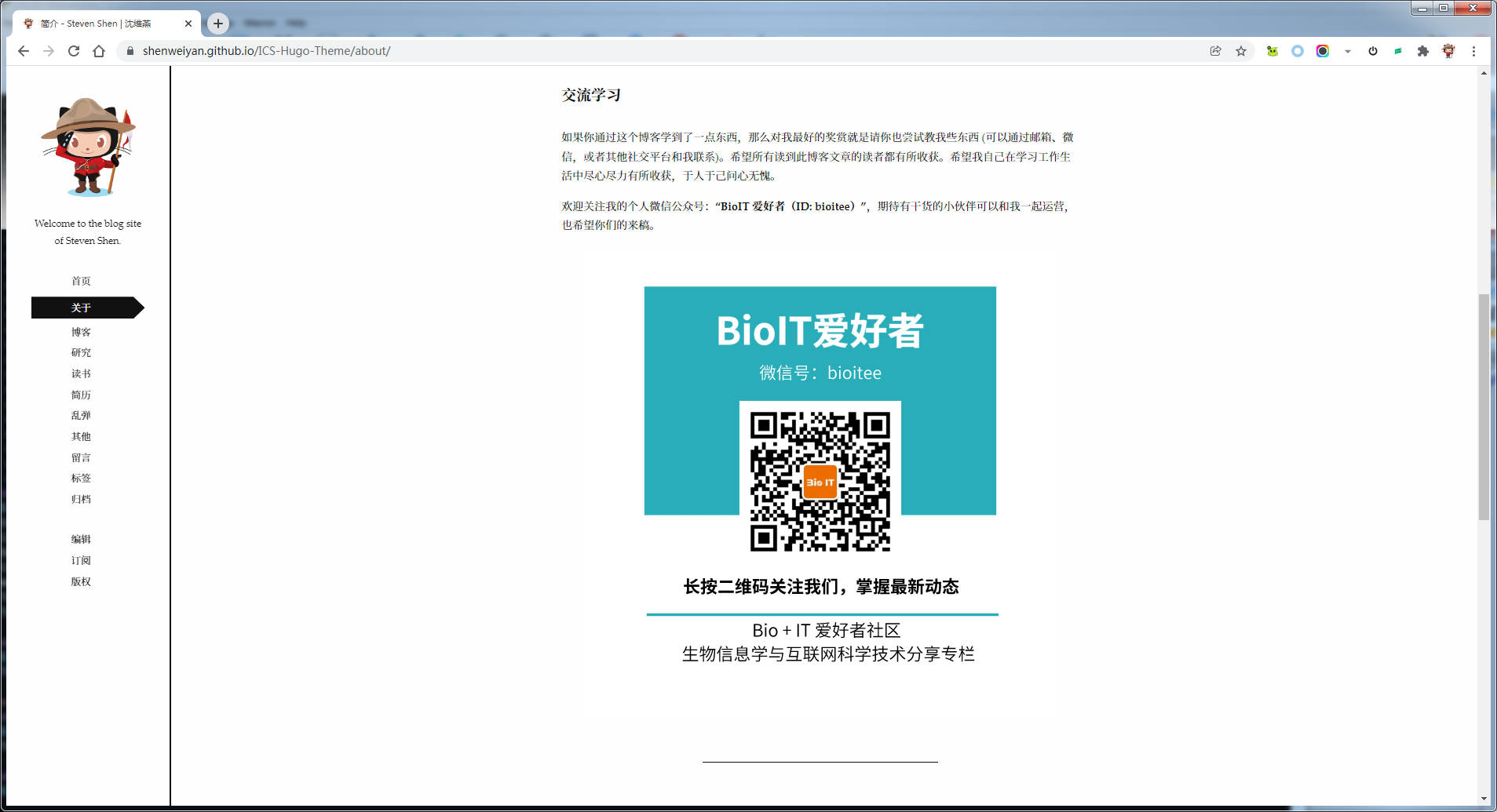The width and height of the screenshot is (1497, 812).
Task: Open the 研究 research menu item
Action: click(81, 352)
